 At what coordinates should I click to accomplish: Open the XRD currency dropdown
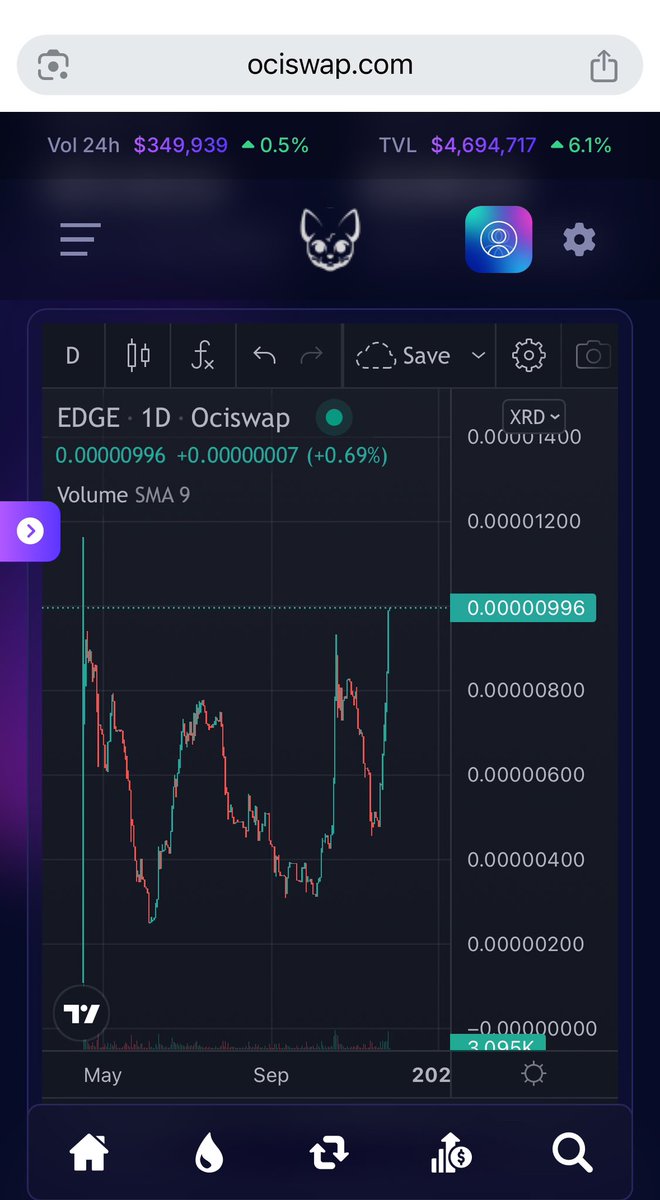point(533,416)
